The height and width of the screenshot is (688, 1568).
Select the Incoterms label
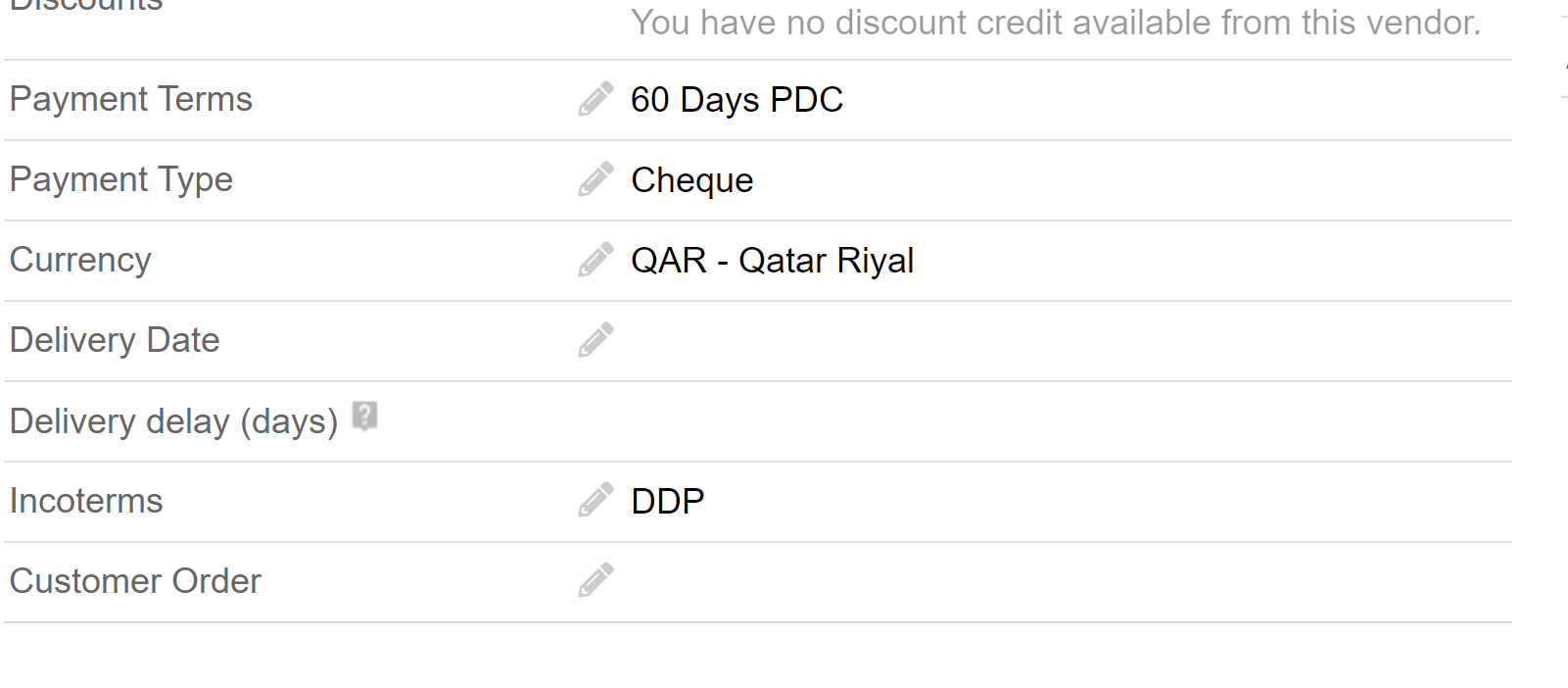click(86, 501)
